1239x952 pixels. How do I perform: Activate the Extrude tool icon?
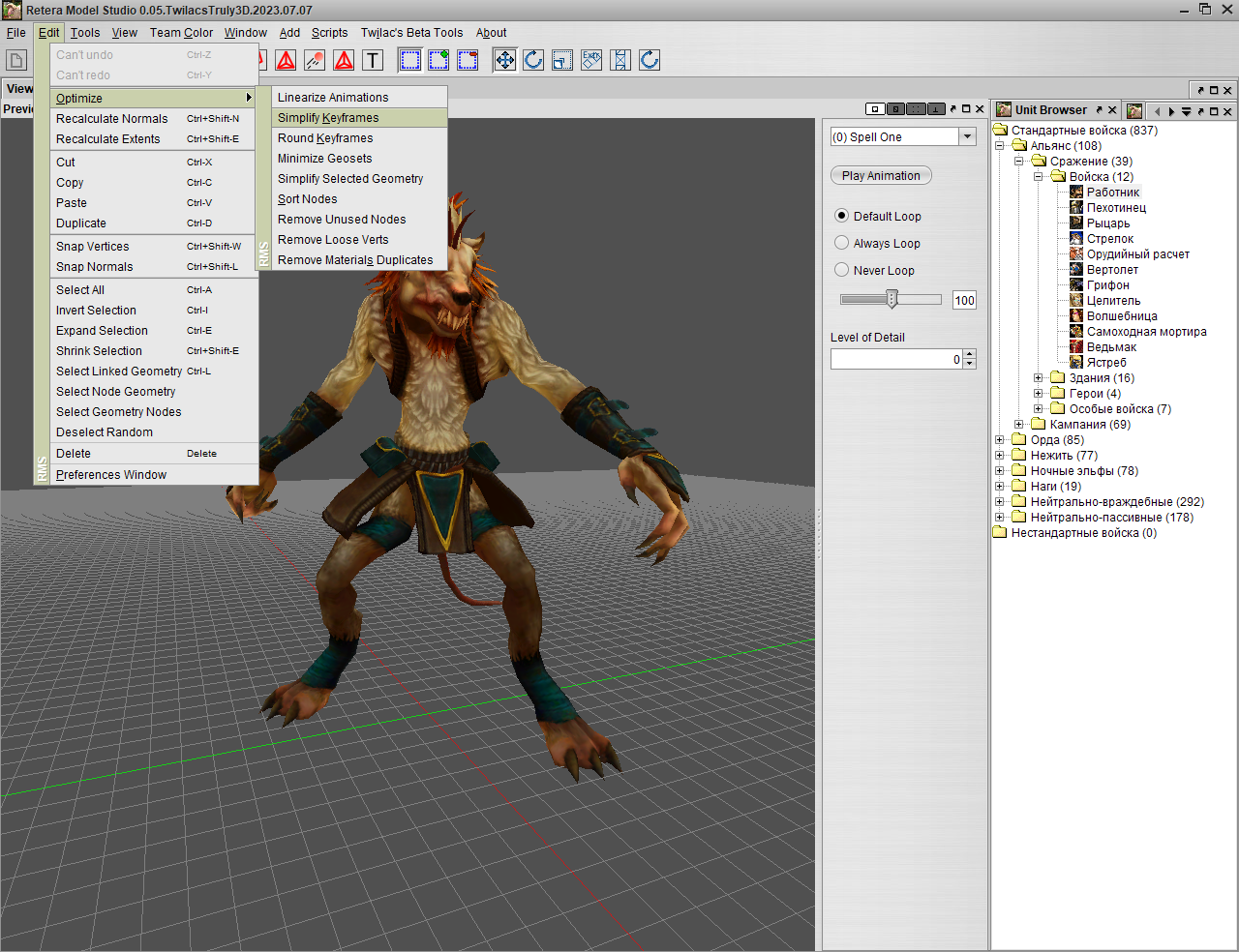(591, 60)
